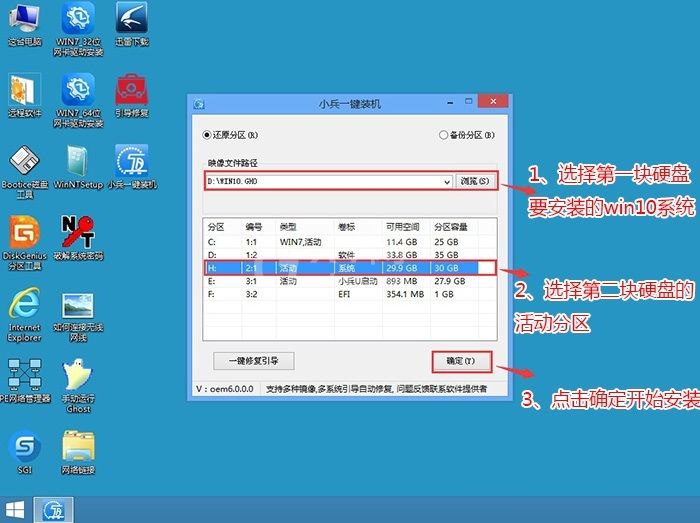Screen dimensions: 700x523
Task: Select partition row F: EFI 1 GB
Action: (x=350, y=294)
